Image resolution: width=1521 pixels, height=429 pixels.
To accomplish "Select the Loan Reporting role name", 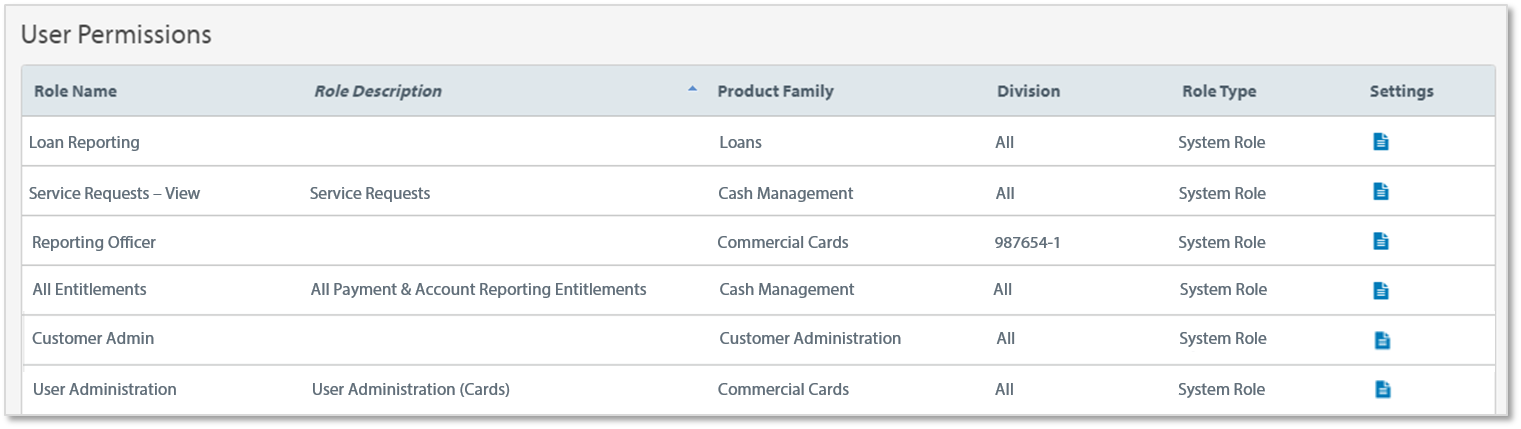I will coord(84,142).
